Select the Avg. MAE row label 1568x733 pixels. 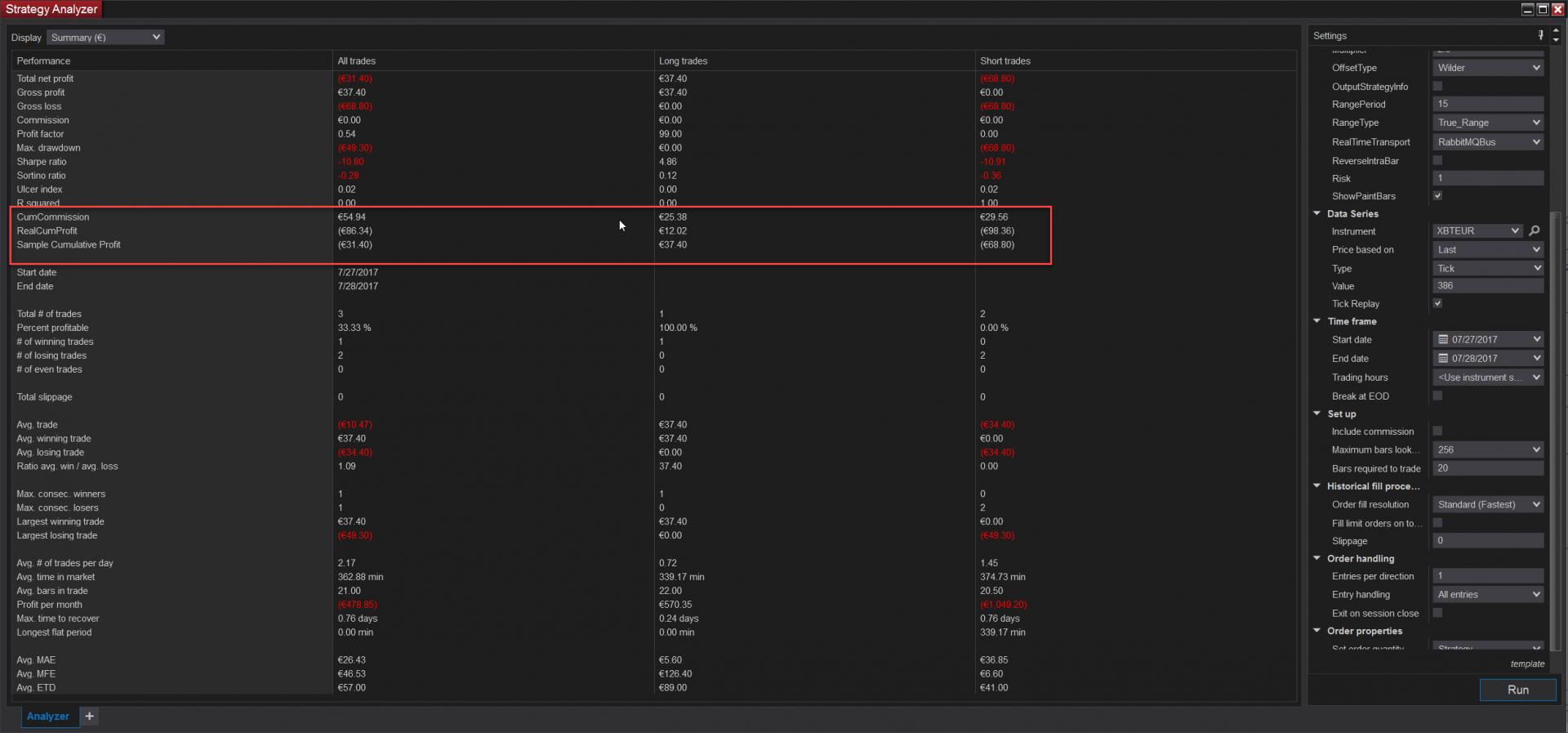36,660
